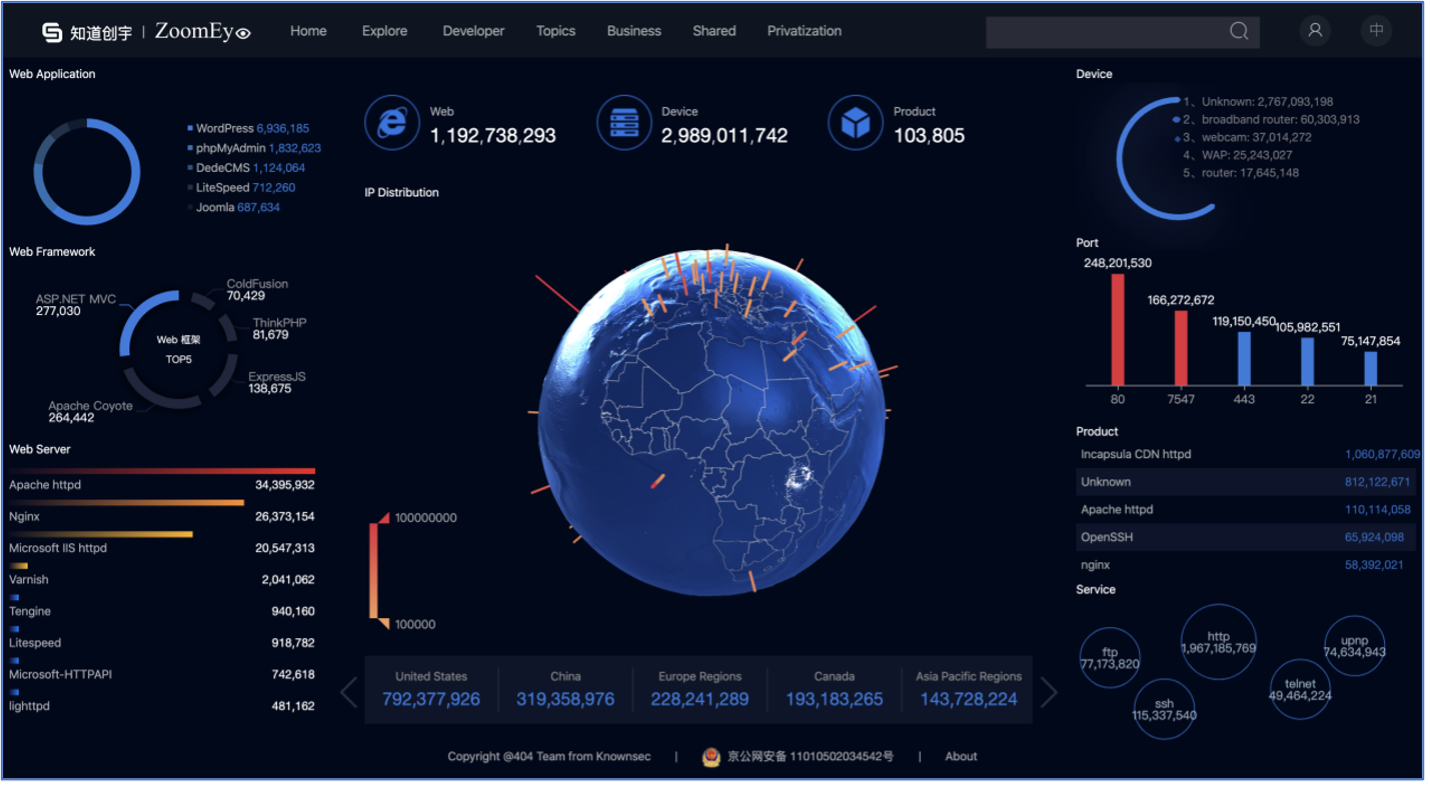Click the Joomla legend entry

tap(233, 208)
